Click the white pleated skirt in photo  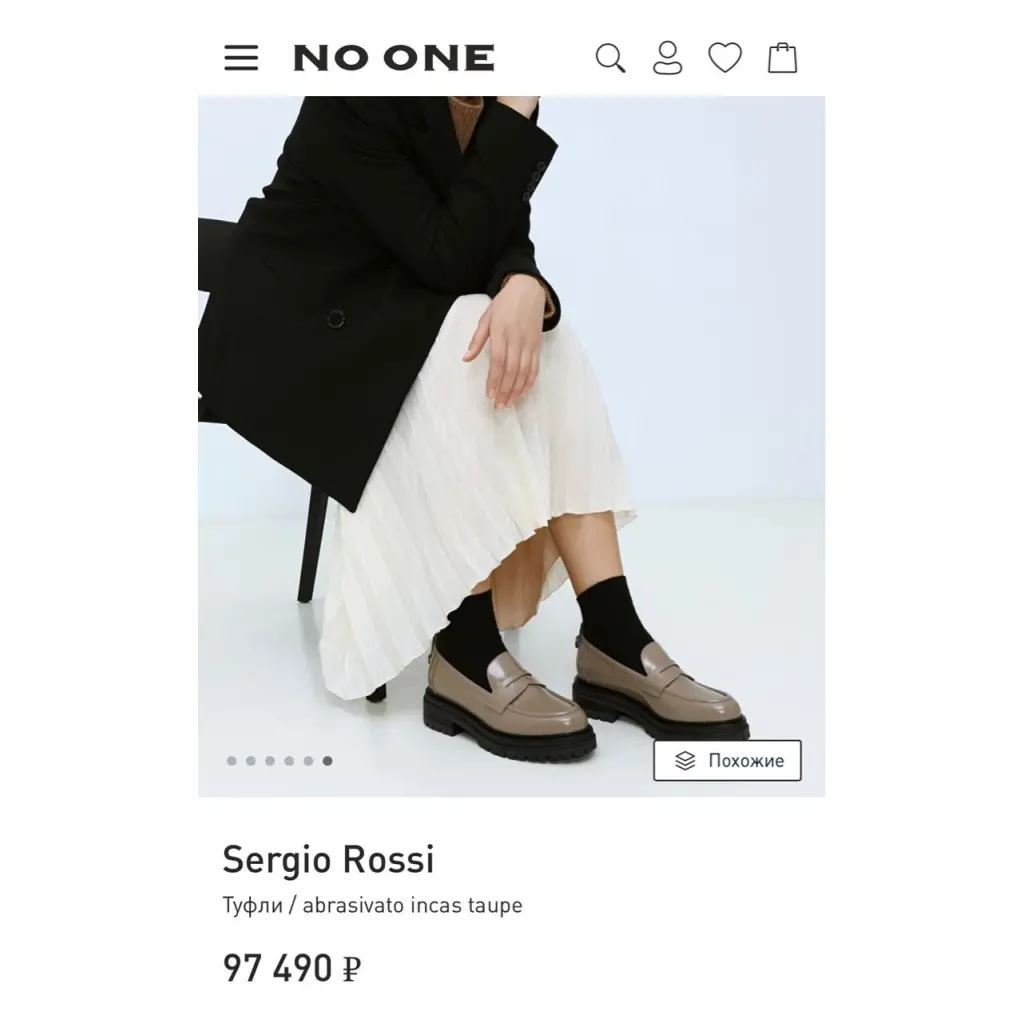[x=470, y=496]
